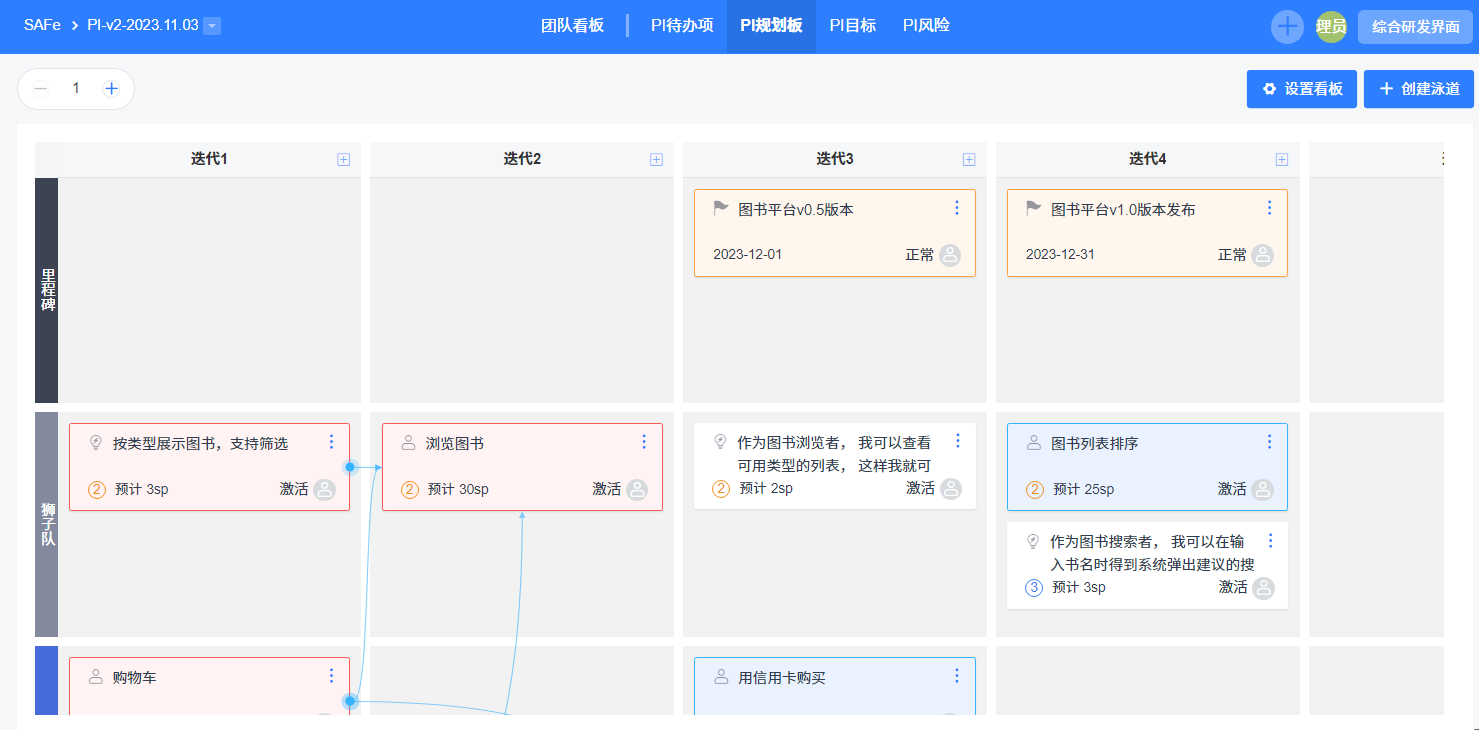The height and width of the screenshot is (730, 1479).
Task: Click the plus icon in 迭代3 column header
Action: pos(968,159)
